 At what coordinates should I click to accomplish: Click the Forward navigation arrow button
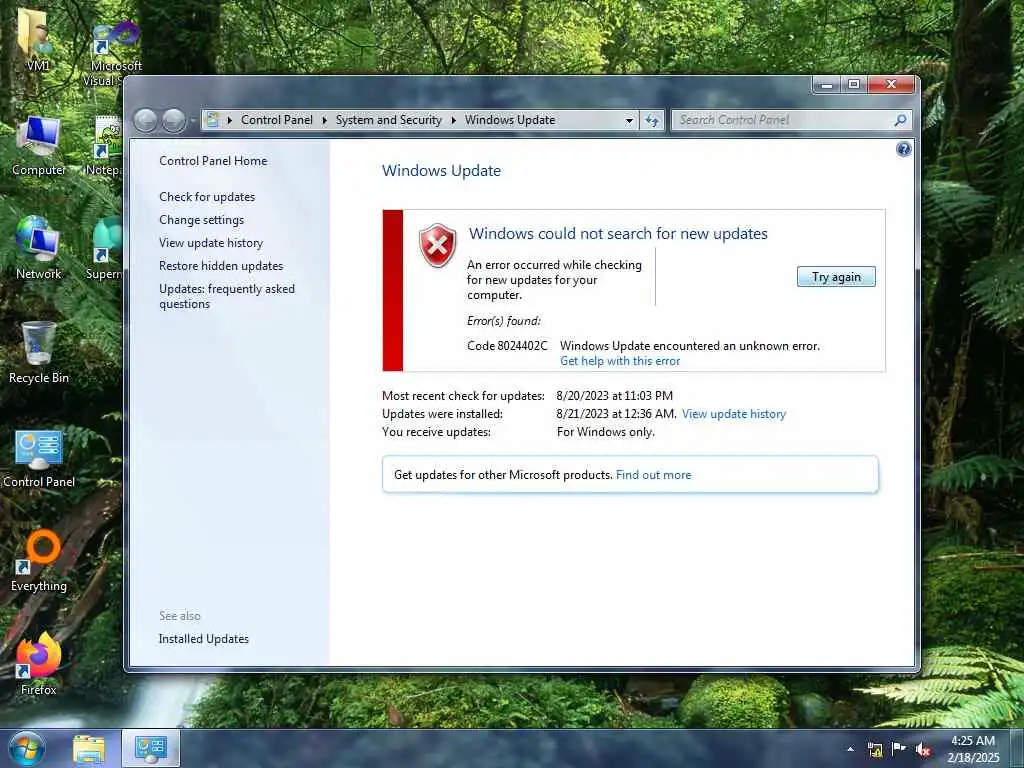click(x=174, y=120)
